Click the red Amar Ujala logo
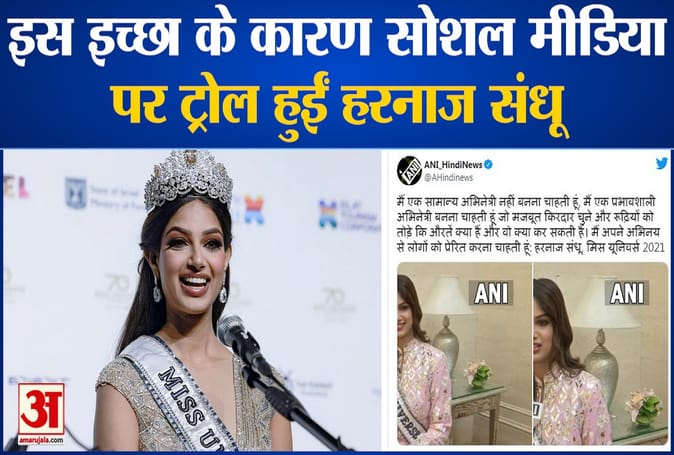 coord(41,409)
